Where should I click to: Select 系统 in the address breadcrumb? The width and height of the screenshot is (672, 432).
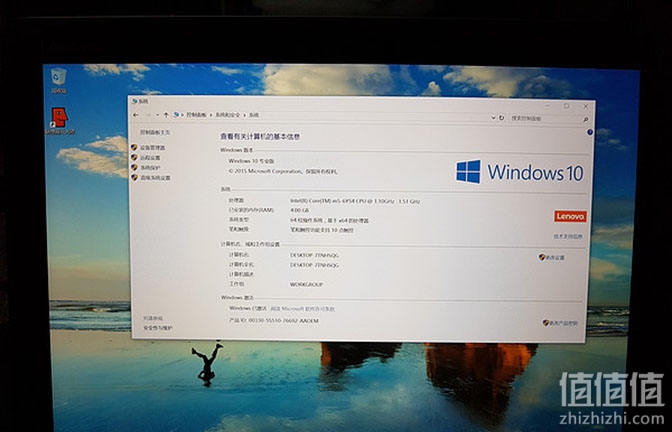[254, 115]
